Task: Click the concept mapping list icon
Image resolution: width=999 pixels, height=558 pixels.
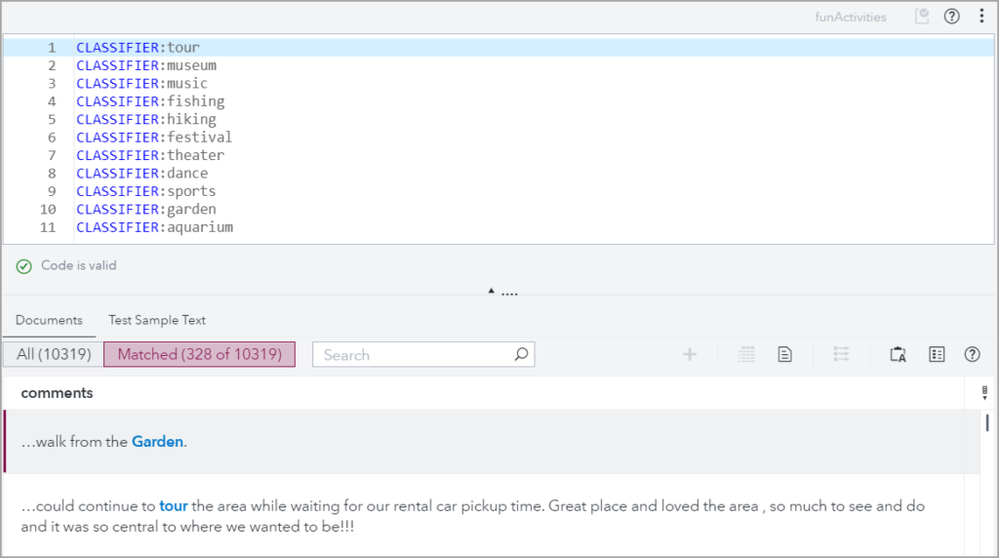Action: coord(841,354)
